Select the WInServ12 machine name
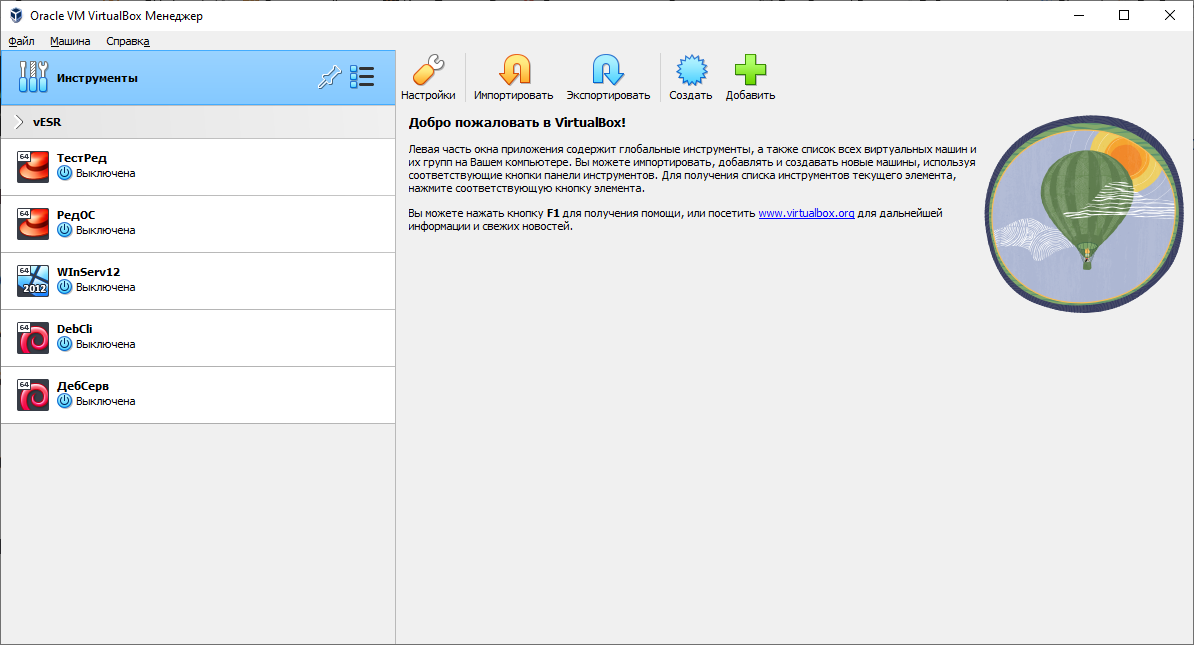1194x645 pixels. point(88,272)
